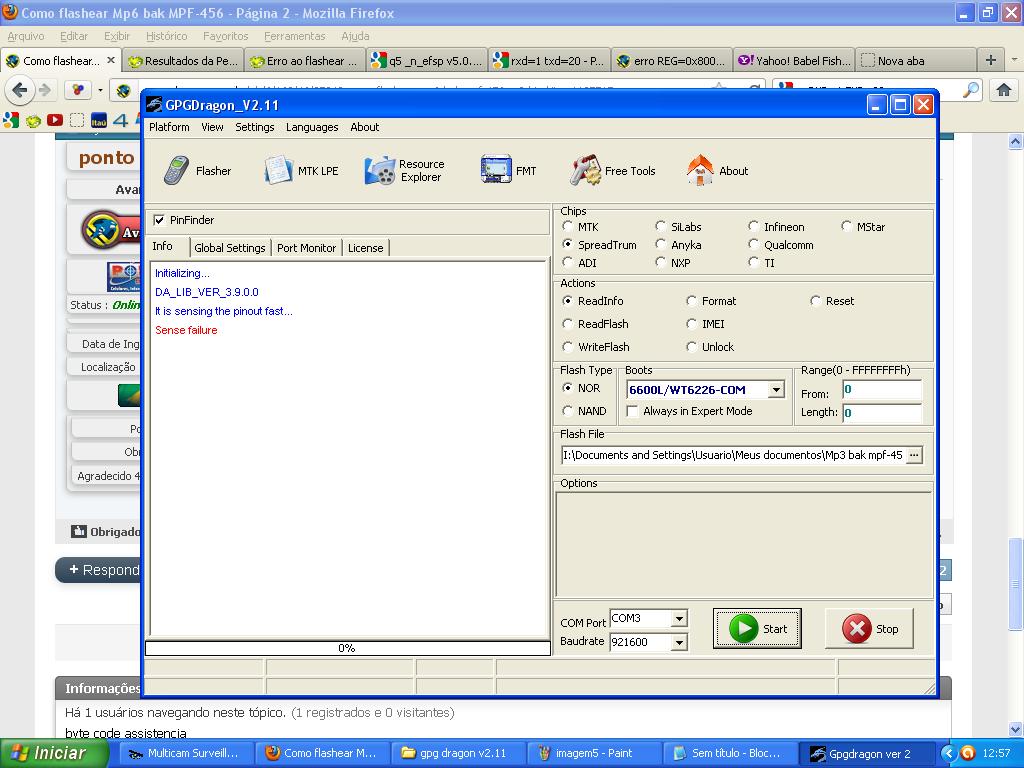Open the Flasher tool
This screenshot has width=1024, height=768.
coord(197,171)
